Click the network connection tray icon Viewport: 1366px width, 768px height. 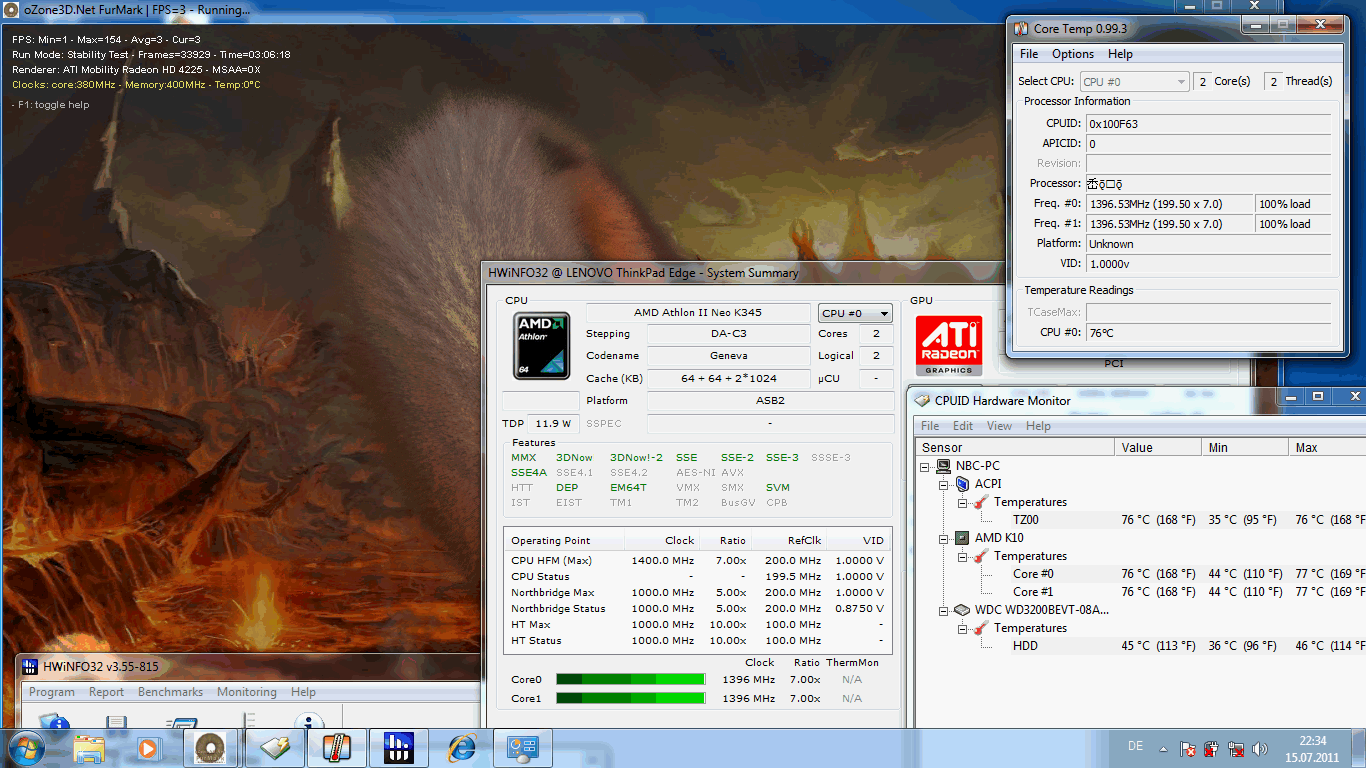pyautogui.click(x=1236, y=748)
